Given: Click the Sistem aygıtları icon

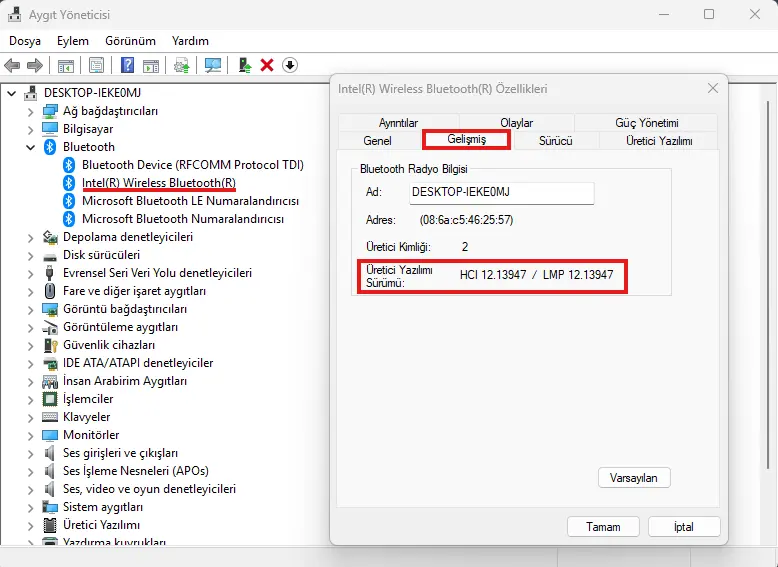Looking at the screenshot, I should click(x=50, y=507).
